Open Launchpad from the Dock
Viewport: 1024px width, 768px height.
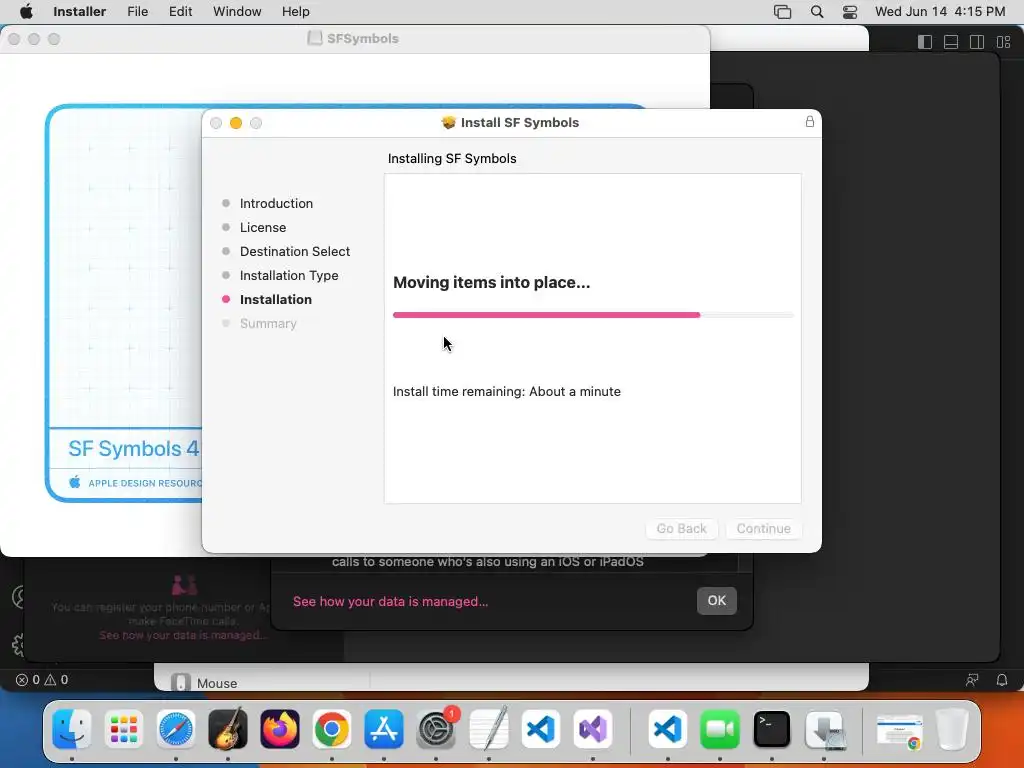123,729
